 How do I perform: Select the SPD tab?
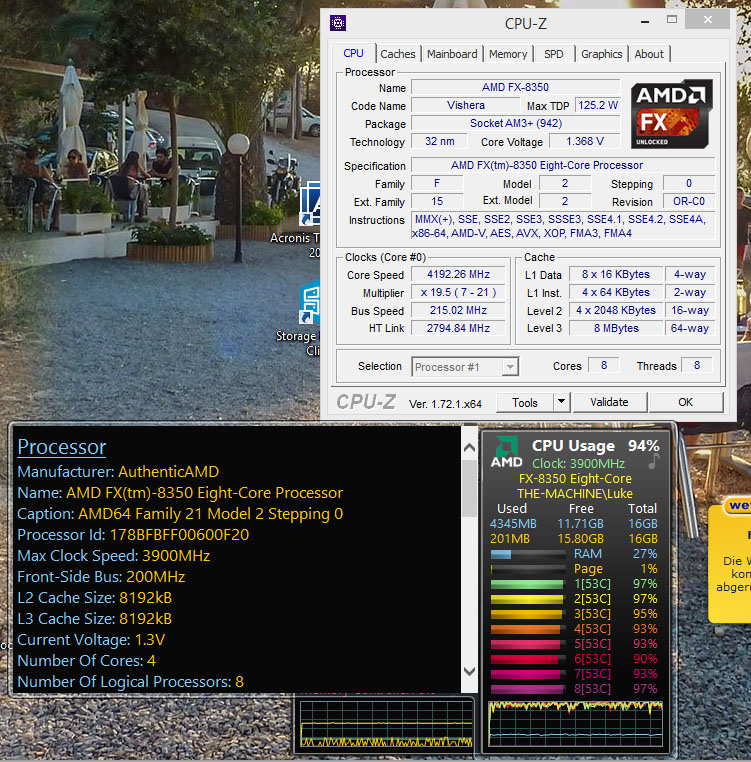[554, 54]
